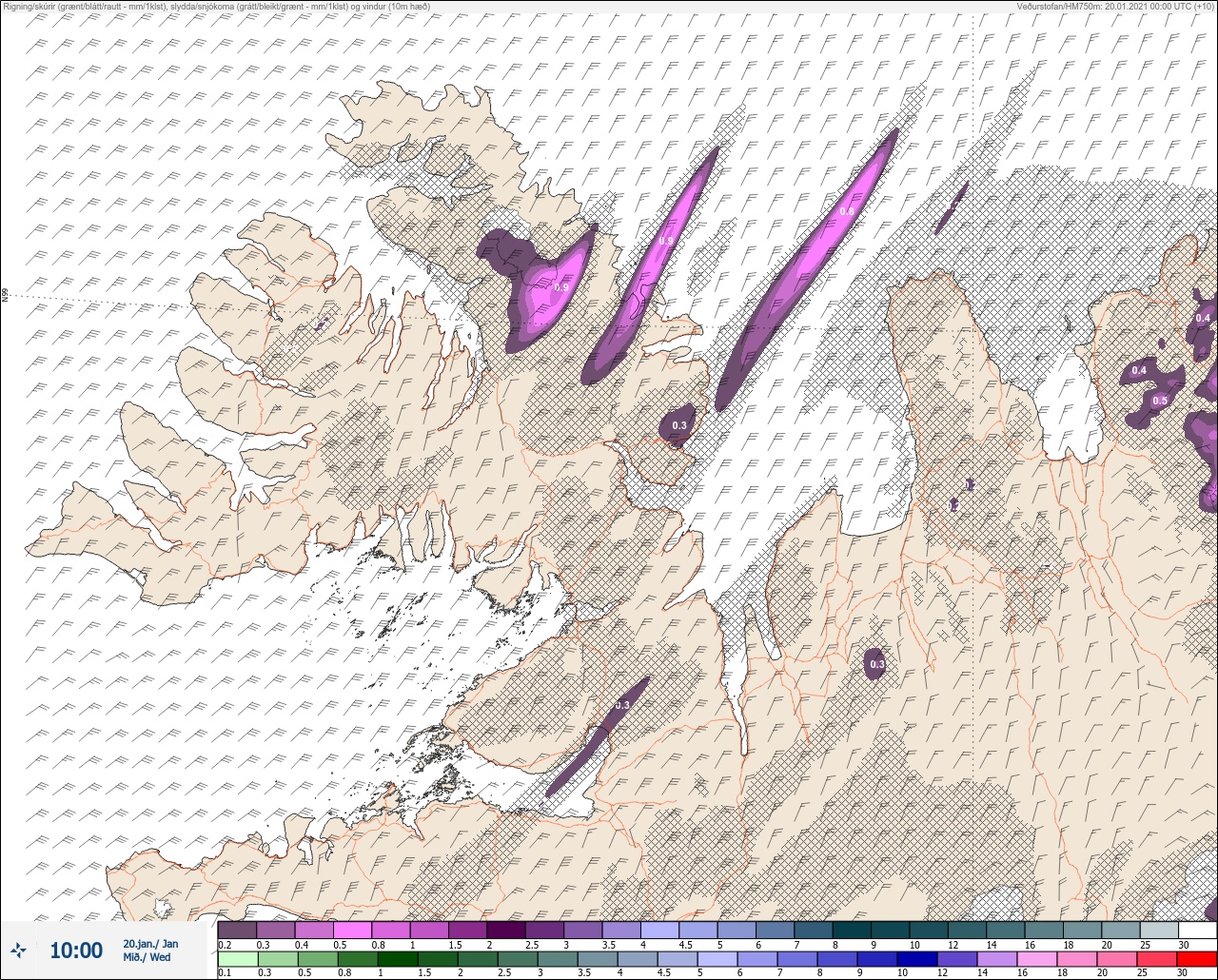Viewport: 1218px width, 980px height.
Task: Click the Veðurstofan star logo beside 10:00
Action: click(18, 950)
